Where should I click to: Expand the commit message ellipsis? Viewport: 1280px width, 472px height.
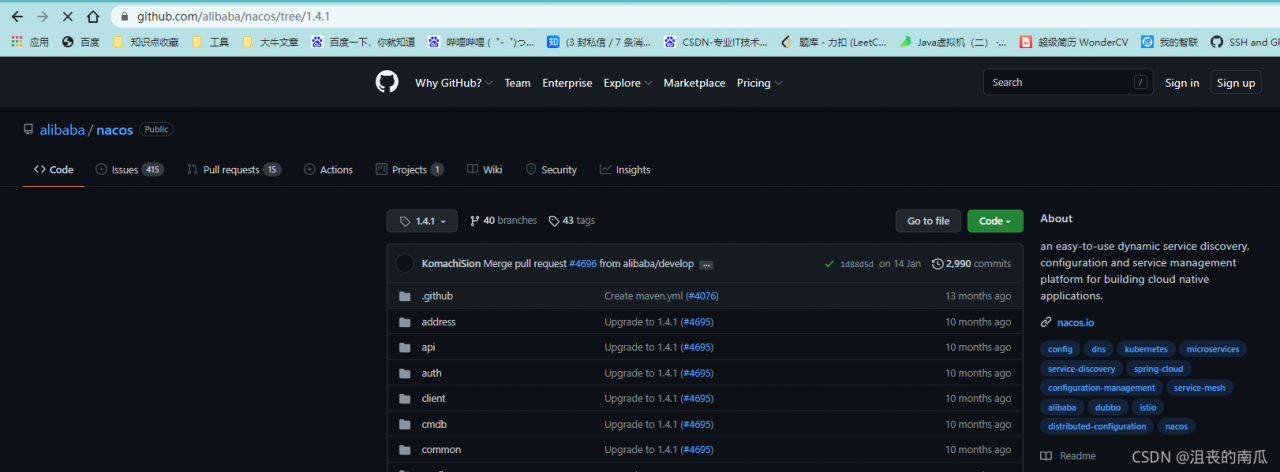point(706,265)
